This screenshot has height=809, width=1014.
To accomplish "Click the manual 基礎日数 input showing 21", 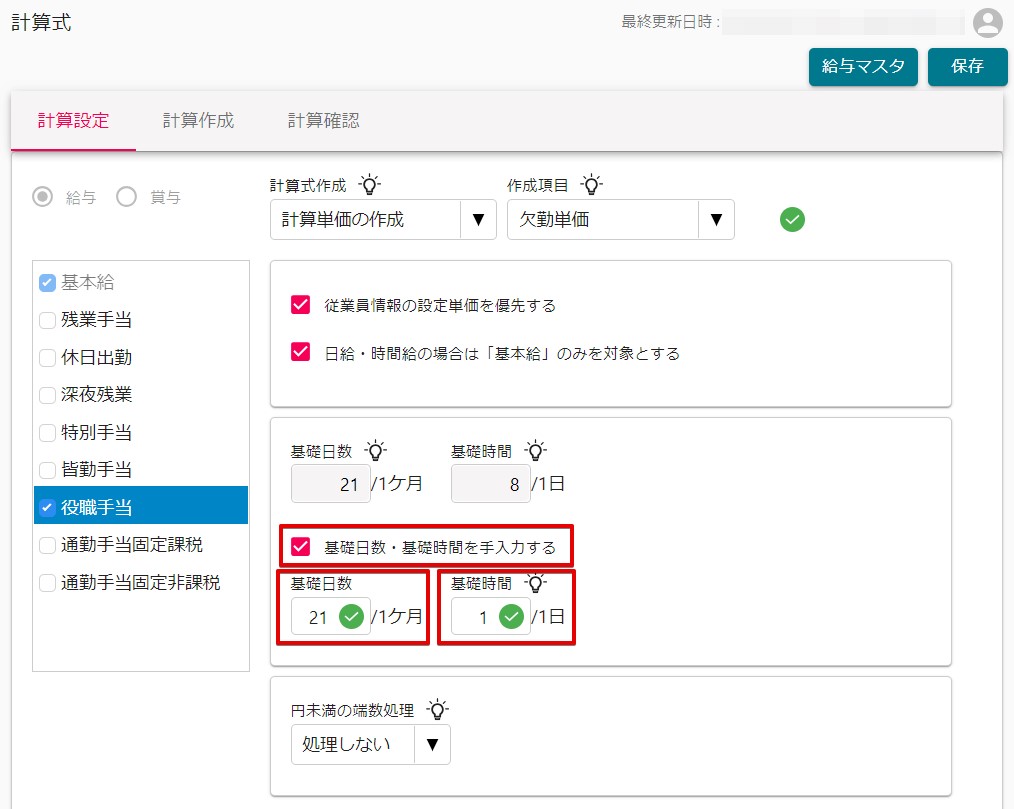I will (x=330, y=616).
